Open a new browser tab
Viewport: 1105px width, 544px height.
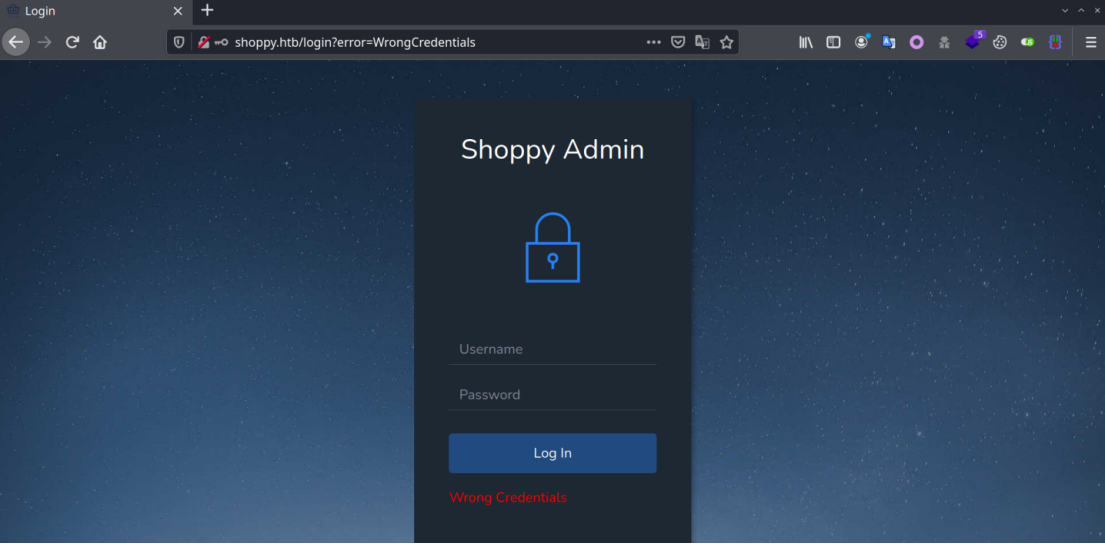[207, 11]
